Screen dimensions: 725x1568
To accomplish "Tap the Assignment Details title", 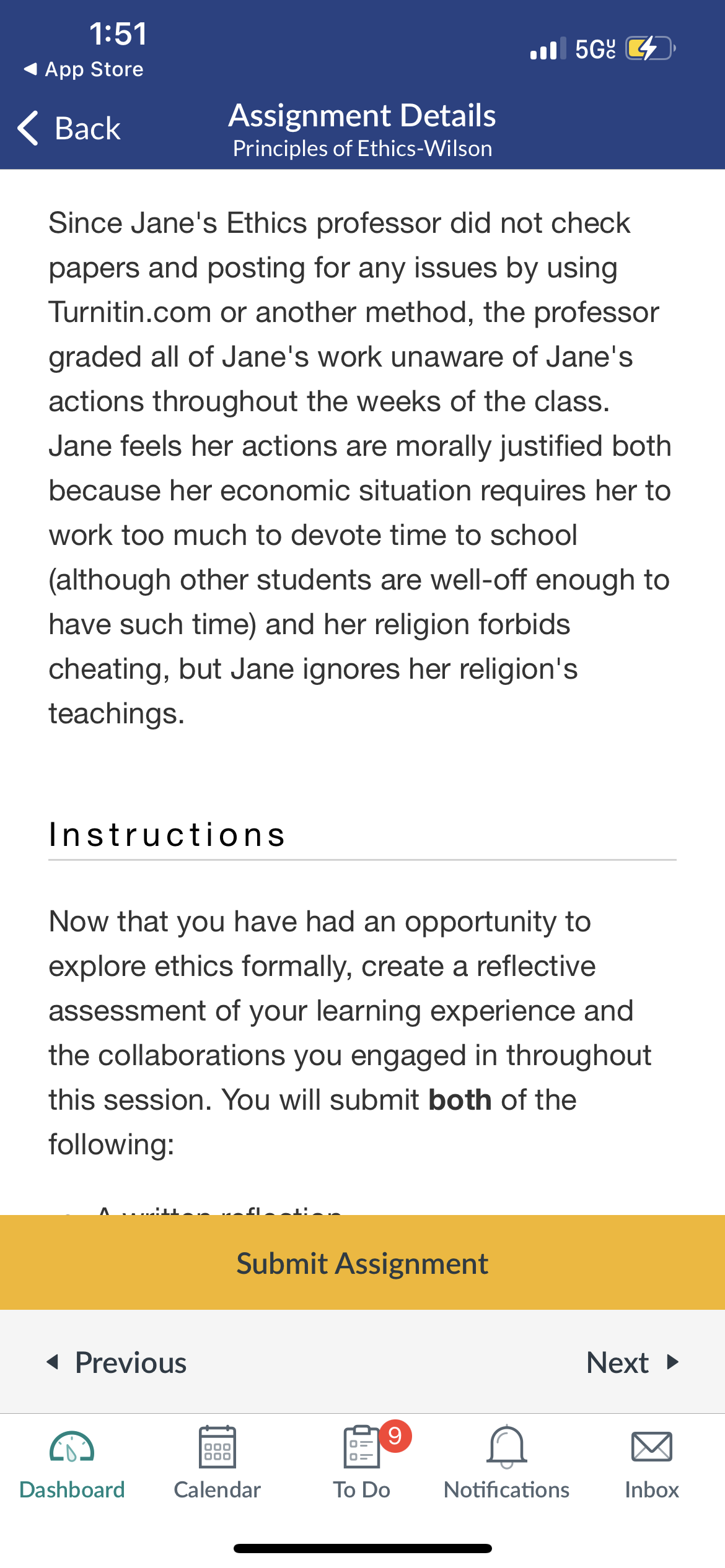I will tap(362, 116).
